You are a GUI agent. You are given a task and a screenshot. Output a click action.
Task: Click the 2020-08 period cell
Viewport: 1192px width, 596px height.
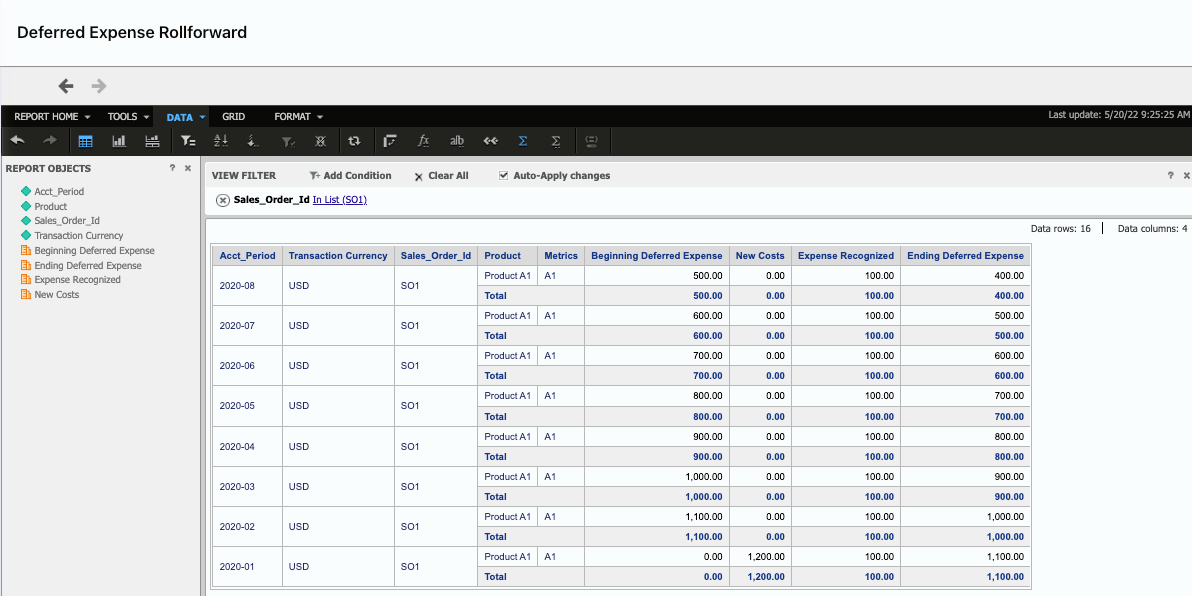pos(248,285)
